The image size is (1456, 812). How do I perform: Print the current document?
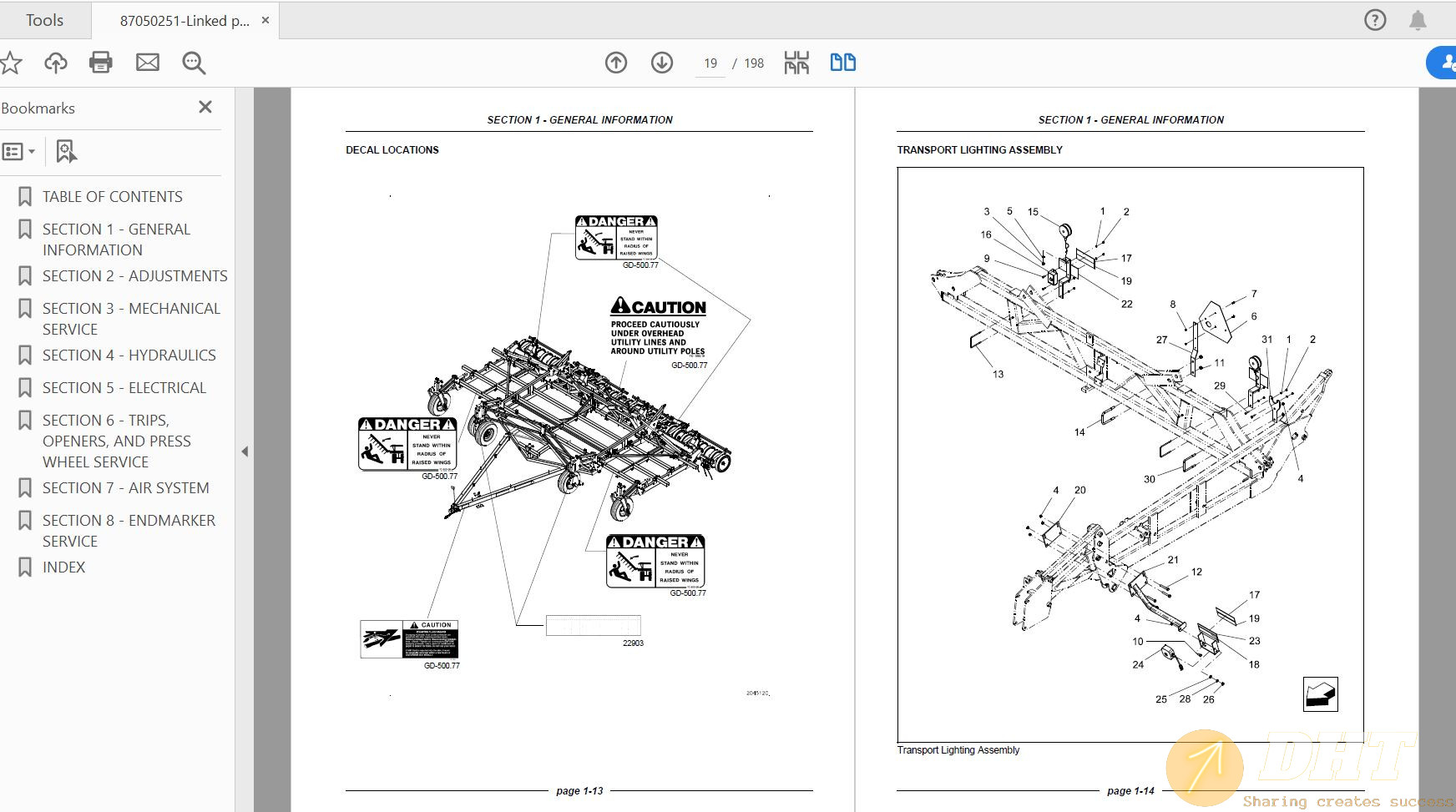coord(101,62)
